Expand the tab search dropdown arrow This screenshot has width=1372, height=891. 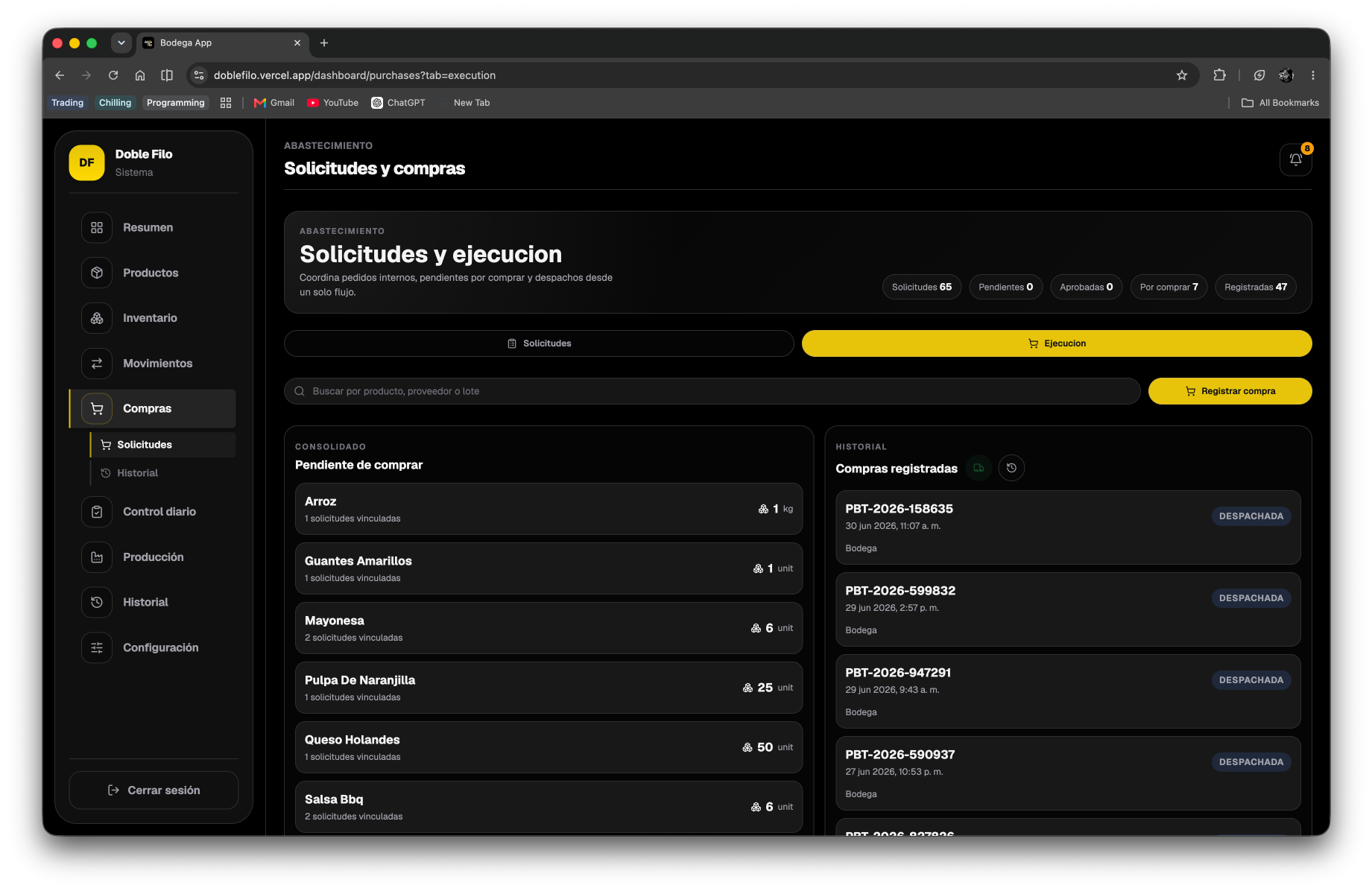pos(121,43)
